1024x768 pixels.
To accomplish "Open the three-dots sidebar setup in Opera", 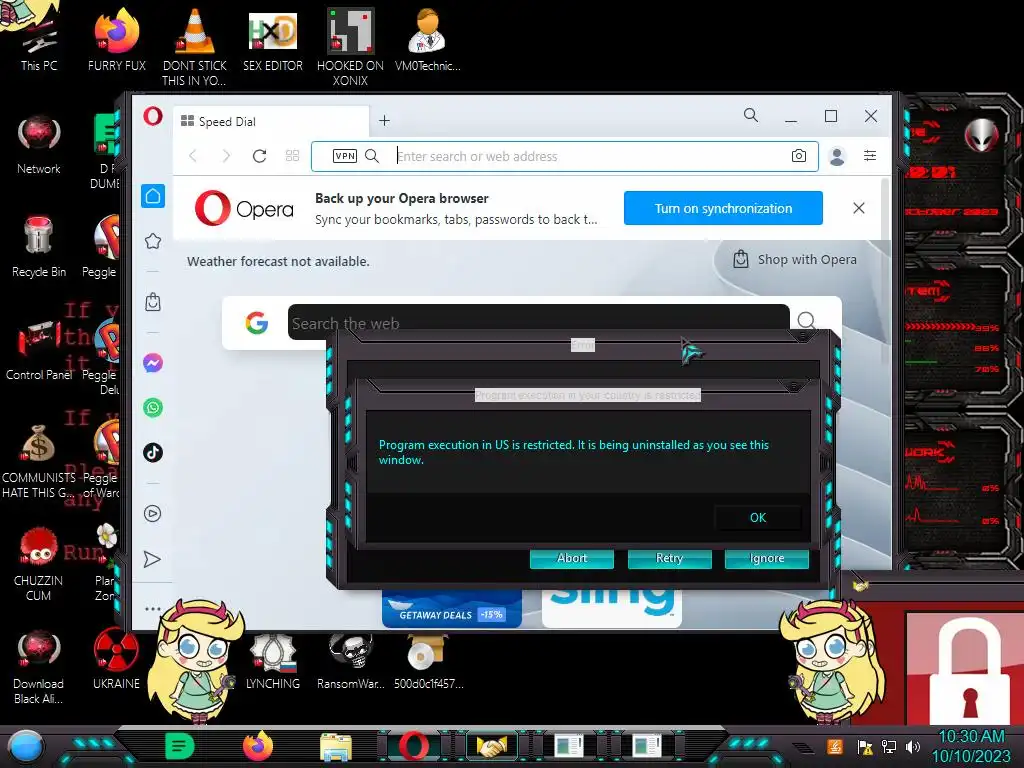I will 153,609.
